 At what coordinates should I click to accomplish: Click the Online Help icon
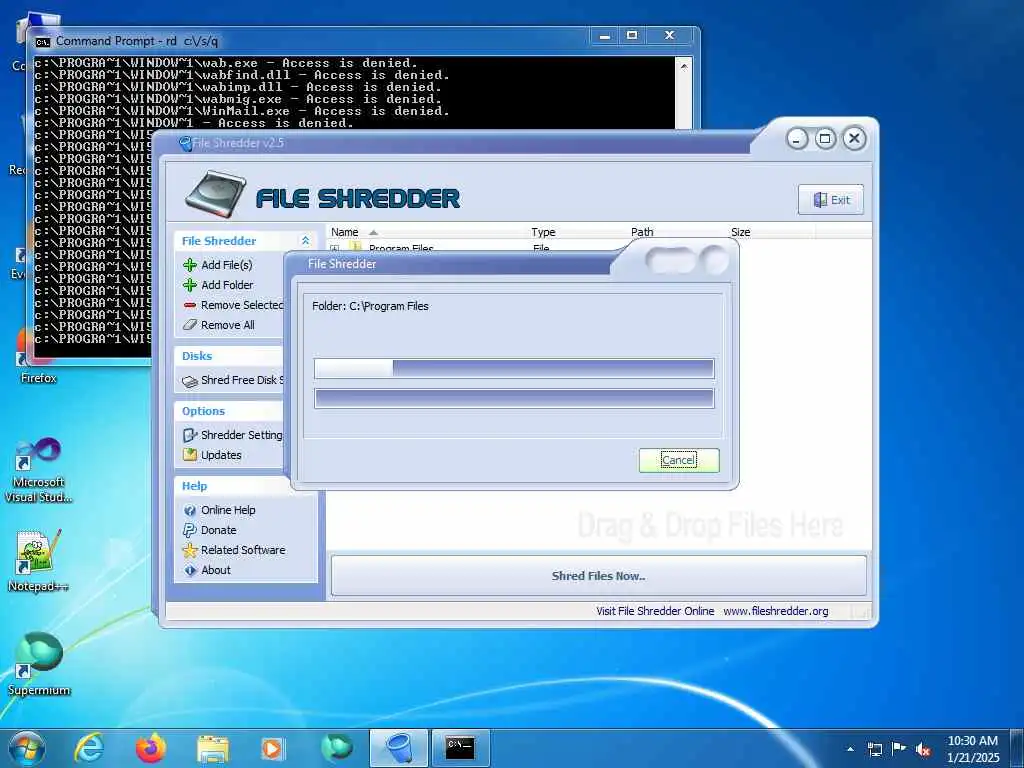click(x=190, y=510)
